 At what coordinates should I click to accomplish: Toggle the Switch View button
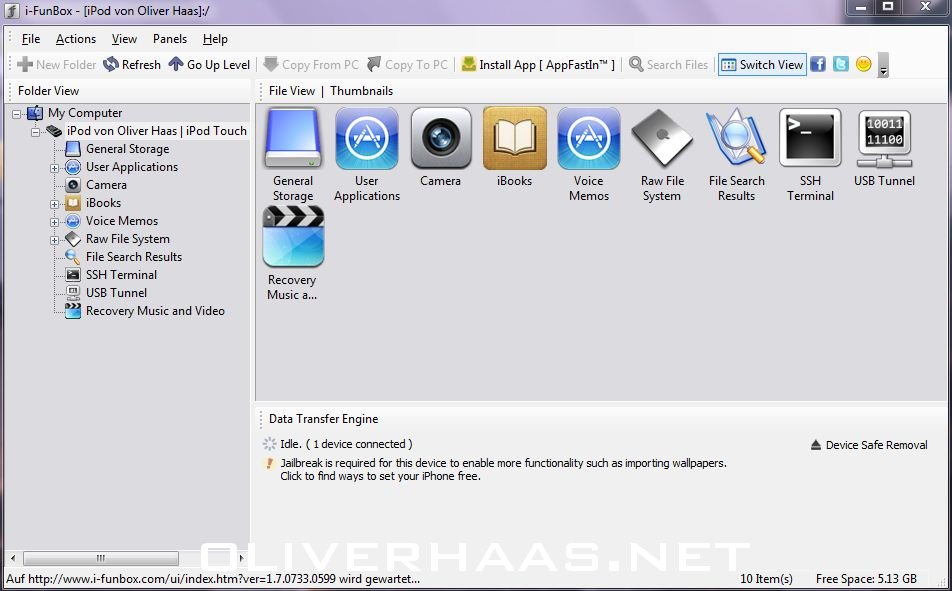(762, 64)
